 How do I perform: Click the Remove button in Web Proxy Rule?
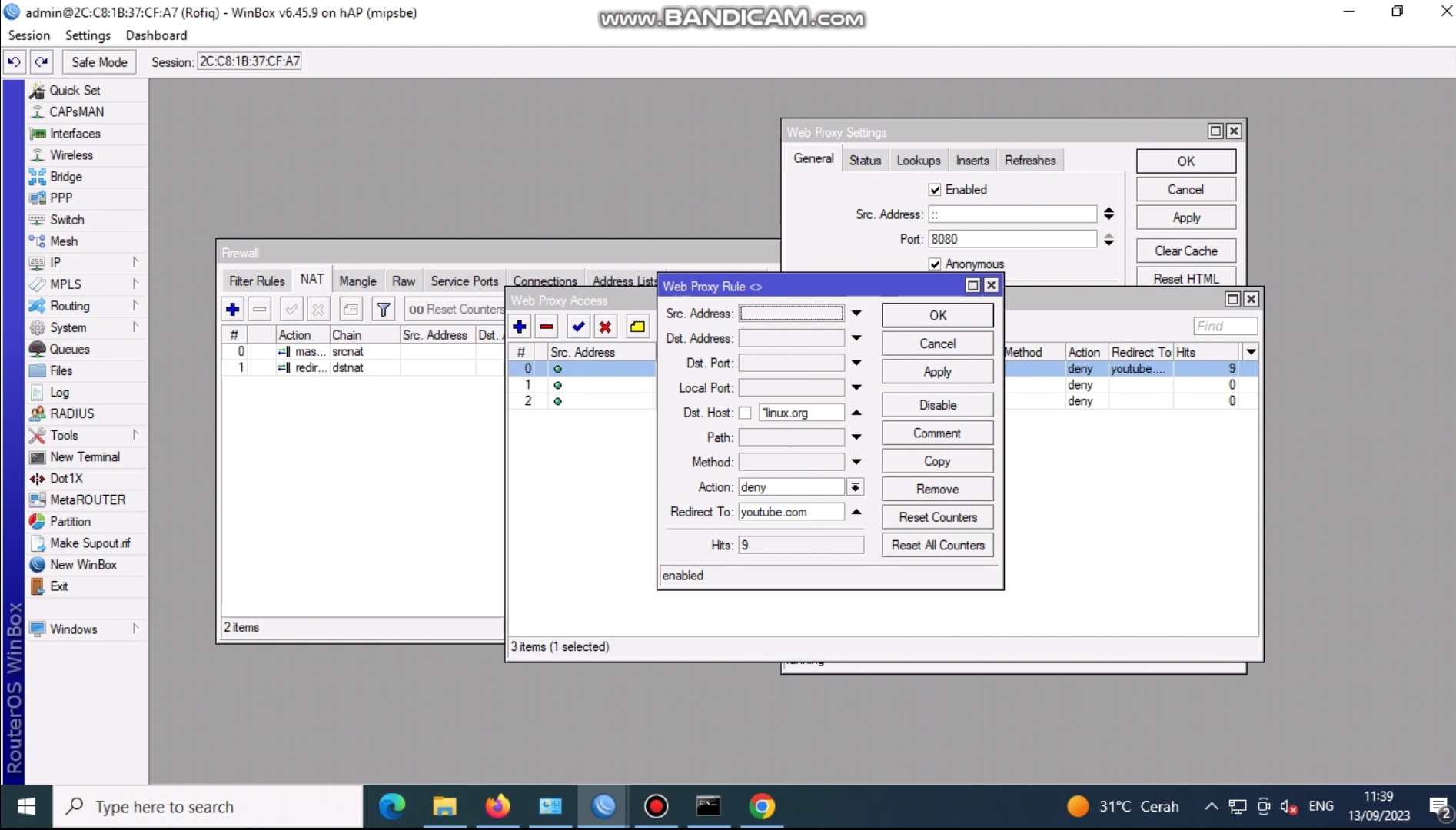click(937, 489)
